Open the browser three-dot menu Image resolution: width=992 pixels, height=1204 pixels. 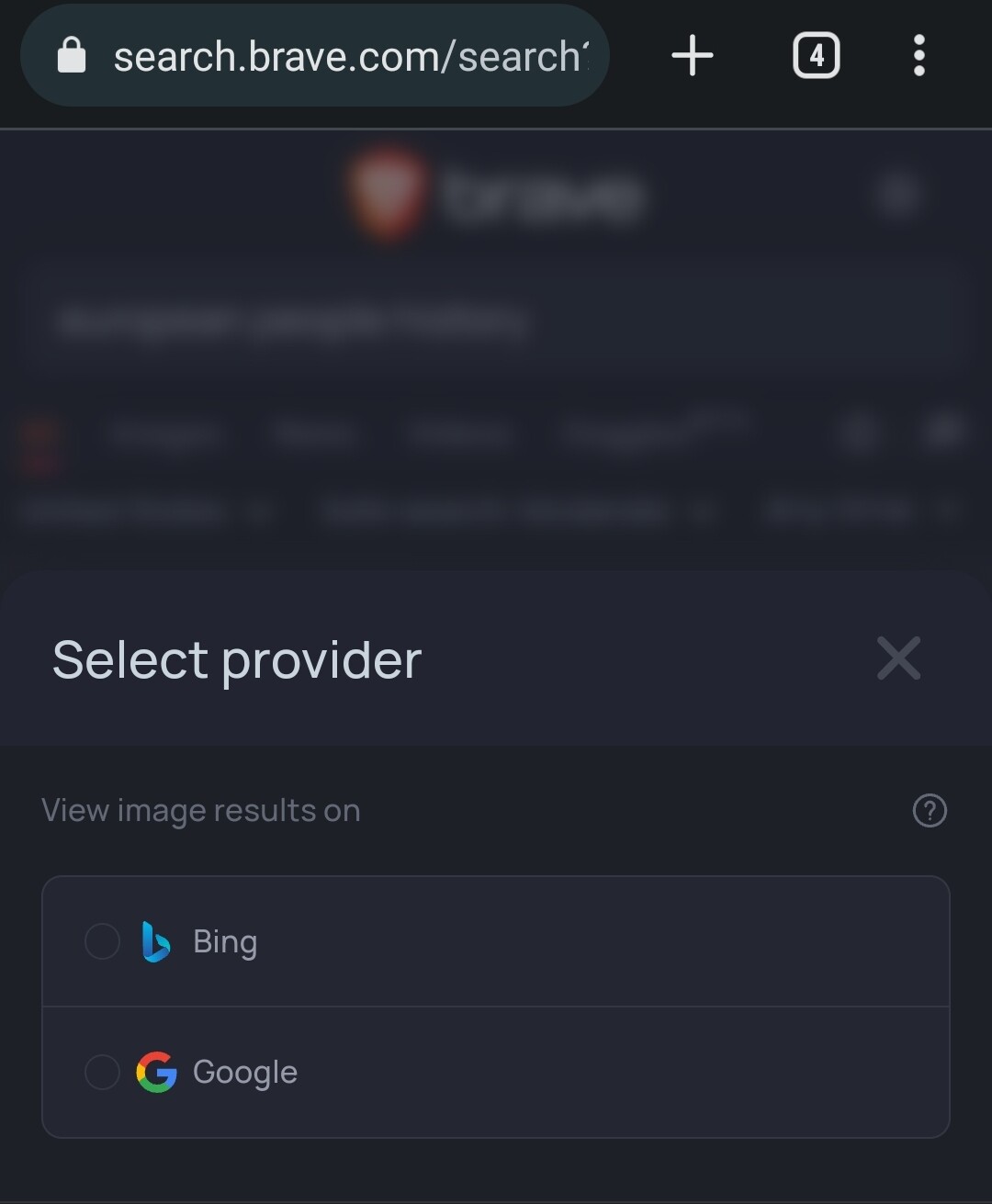(919, 56)
